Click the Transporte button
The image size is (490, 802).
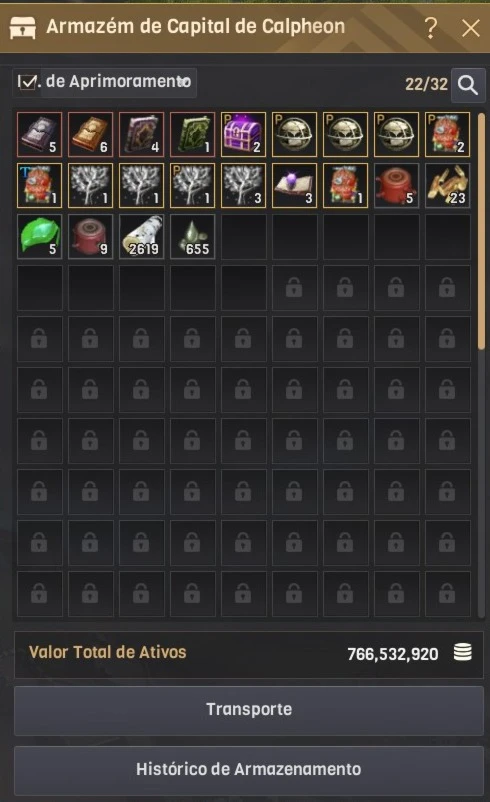coord(249,710)
